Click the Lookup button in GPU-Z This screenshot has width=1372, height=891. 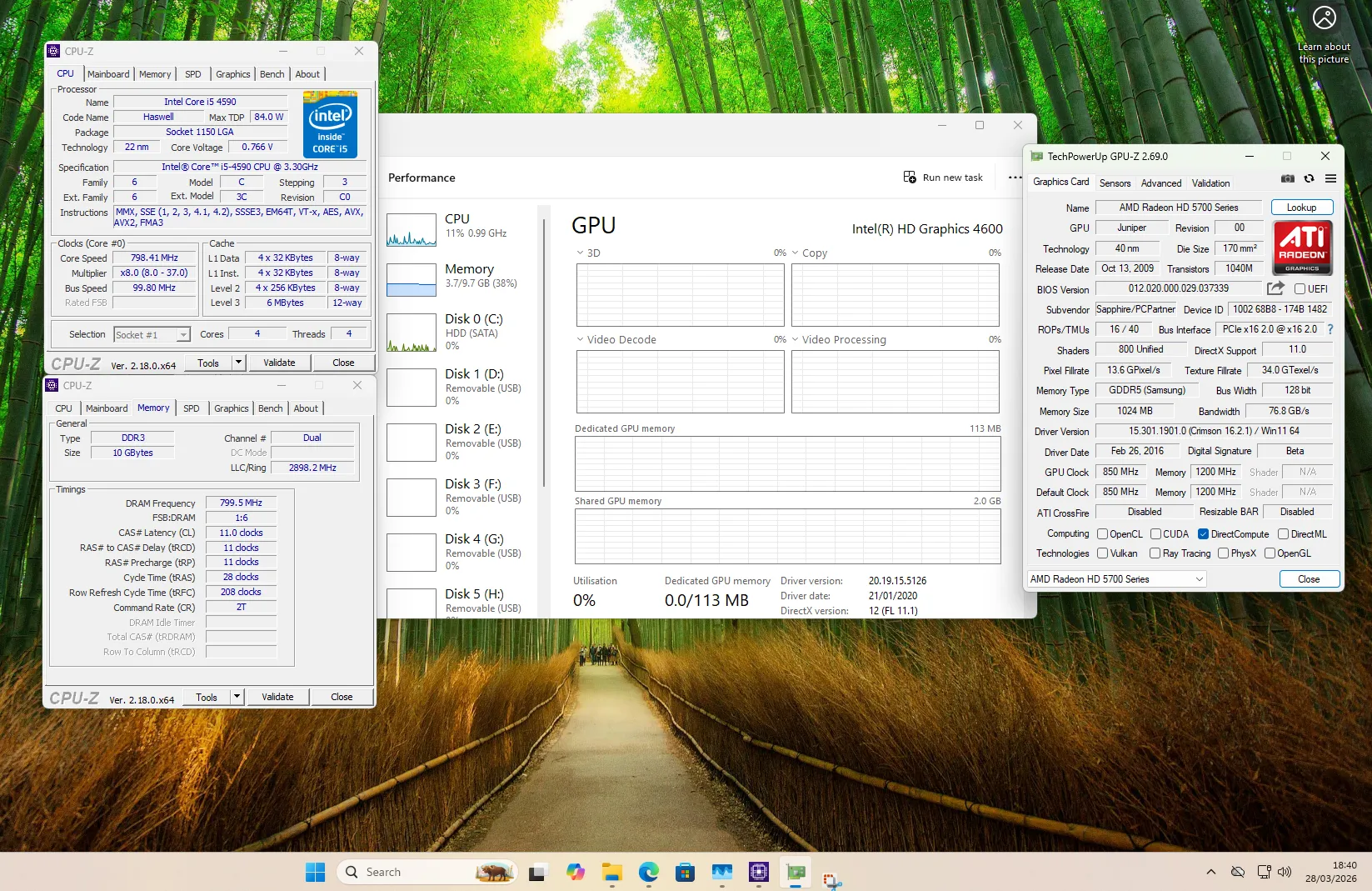[1301, 208]
